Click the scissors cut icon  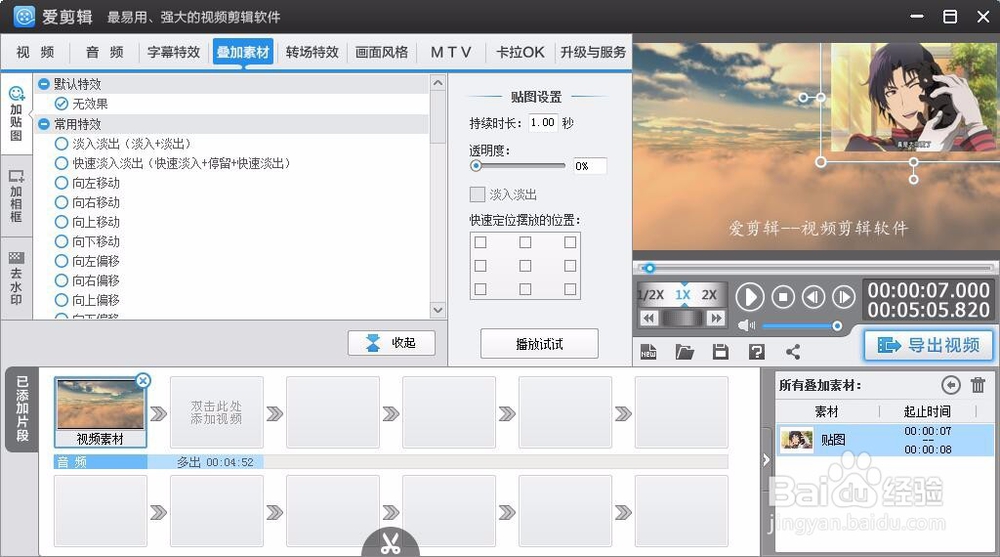click(x=390, y=542)
